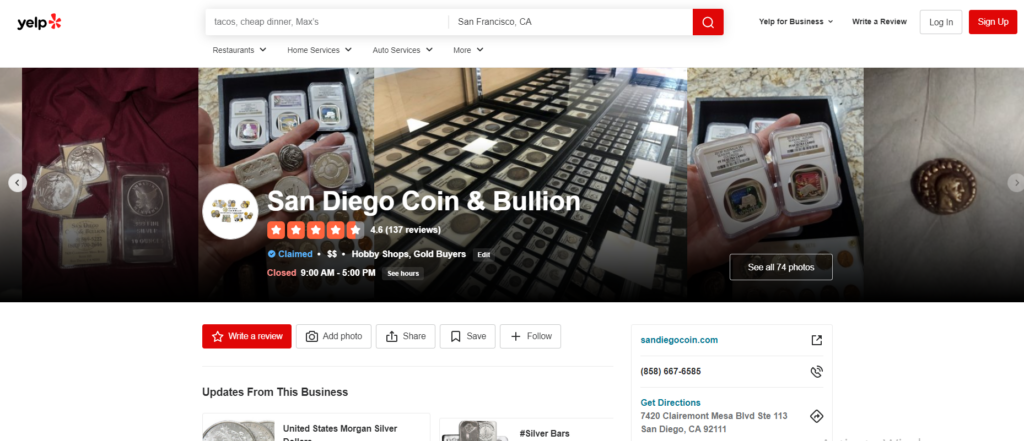Click See all 74 photos button

(781, 267)
